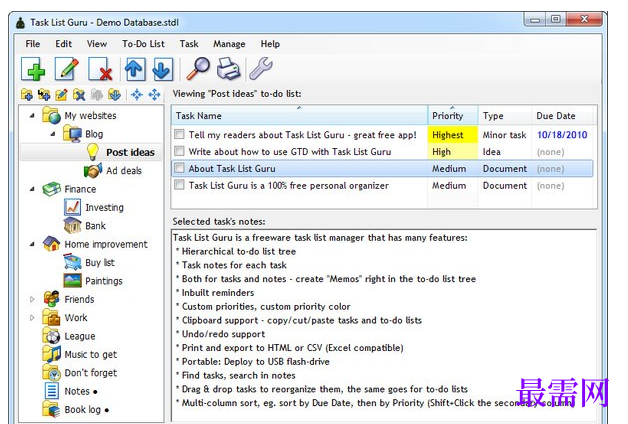Viewport: 628px width, 424px height.
Task: Open the Edit menu
Action: pyautogui.click(x=64, y=44)
